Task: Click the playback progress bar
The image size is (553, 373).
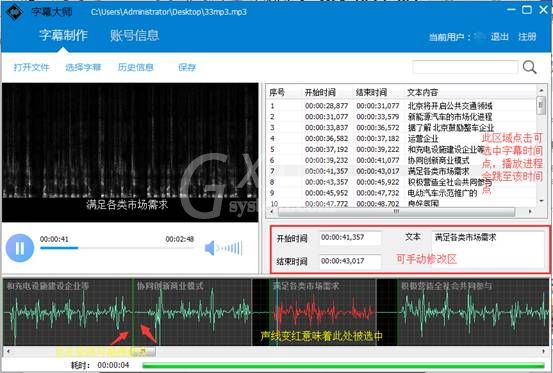Action: click(x=117, y=248)
